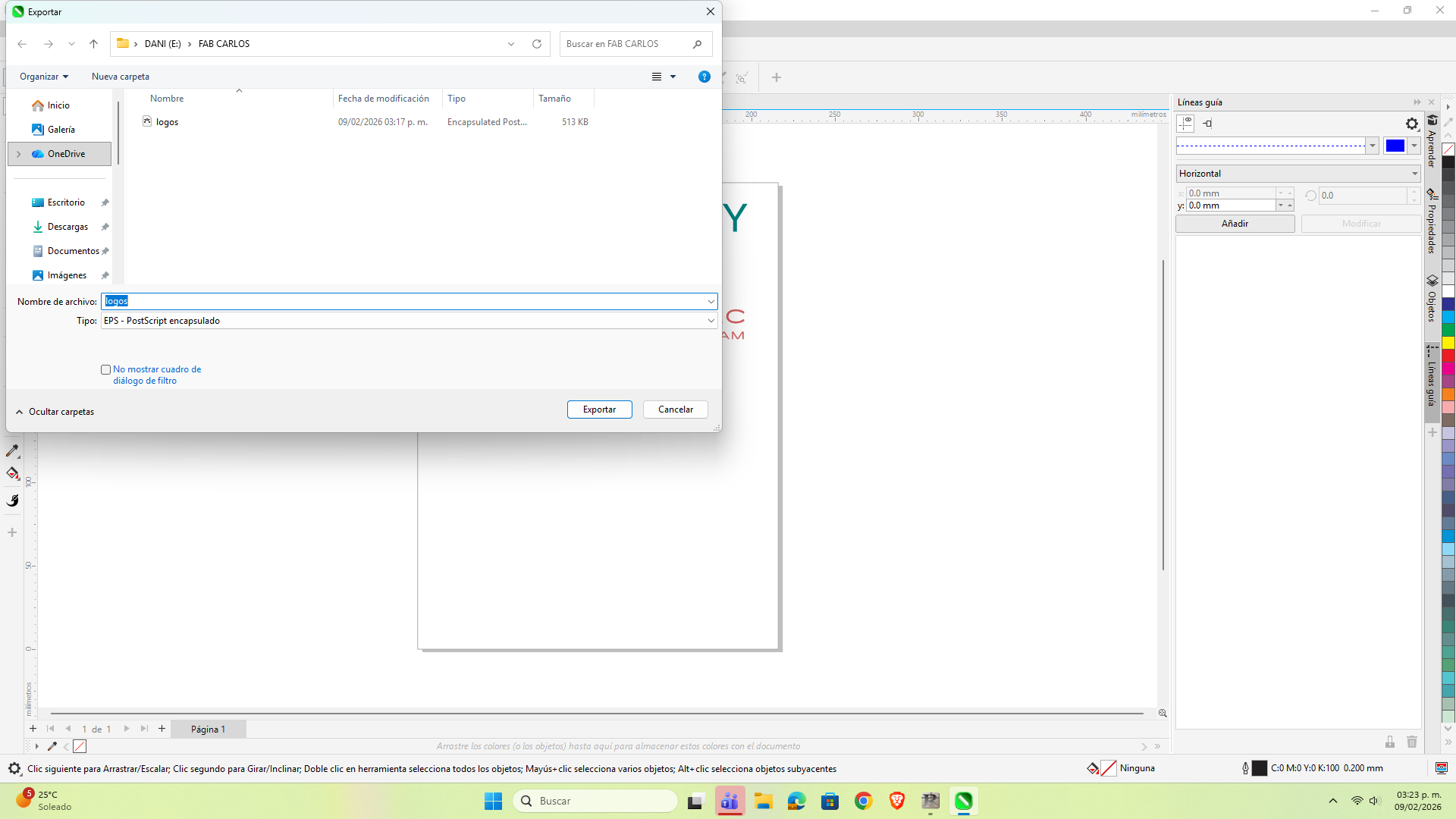Select the interactive fill bucket tool
This screenshot has width=1456, height=819.
point(13,474)
